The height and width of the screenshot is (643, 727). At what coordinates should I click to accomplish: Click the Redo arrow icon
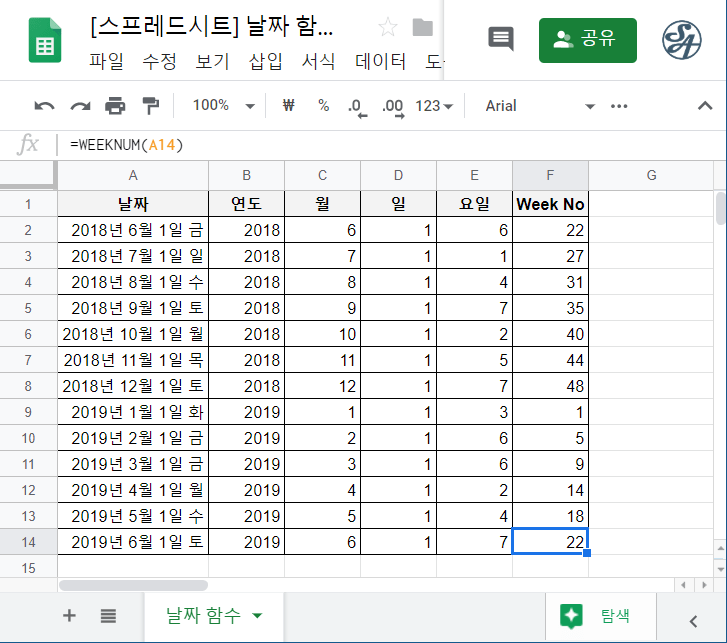[80, 106]
